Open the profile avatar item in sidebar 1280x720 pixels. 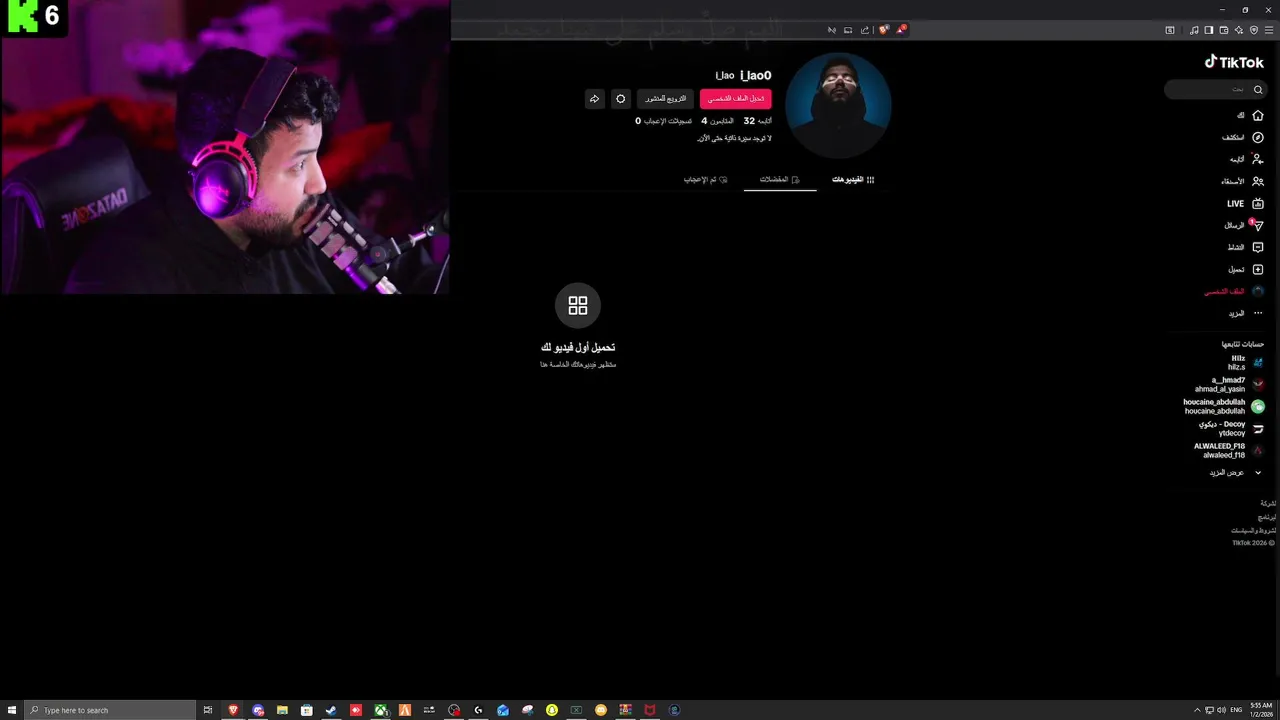tap(1258, 291)
